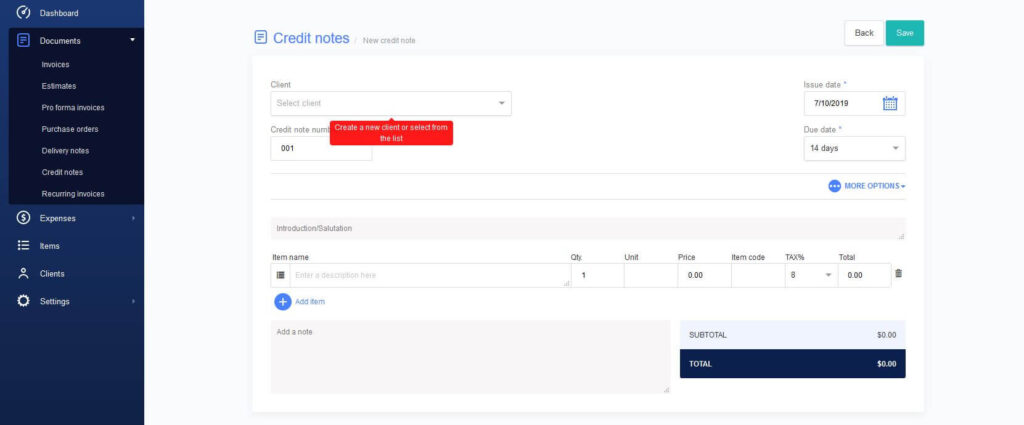Click the Back button
The image size is (1024, 425).
[864, 33]
